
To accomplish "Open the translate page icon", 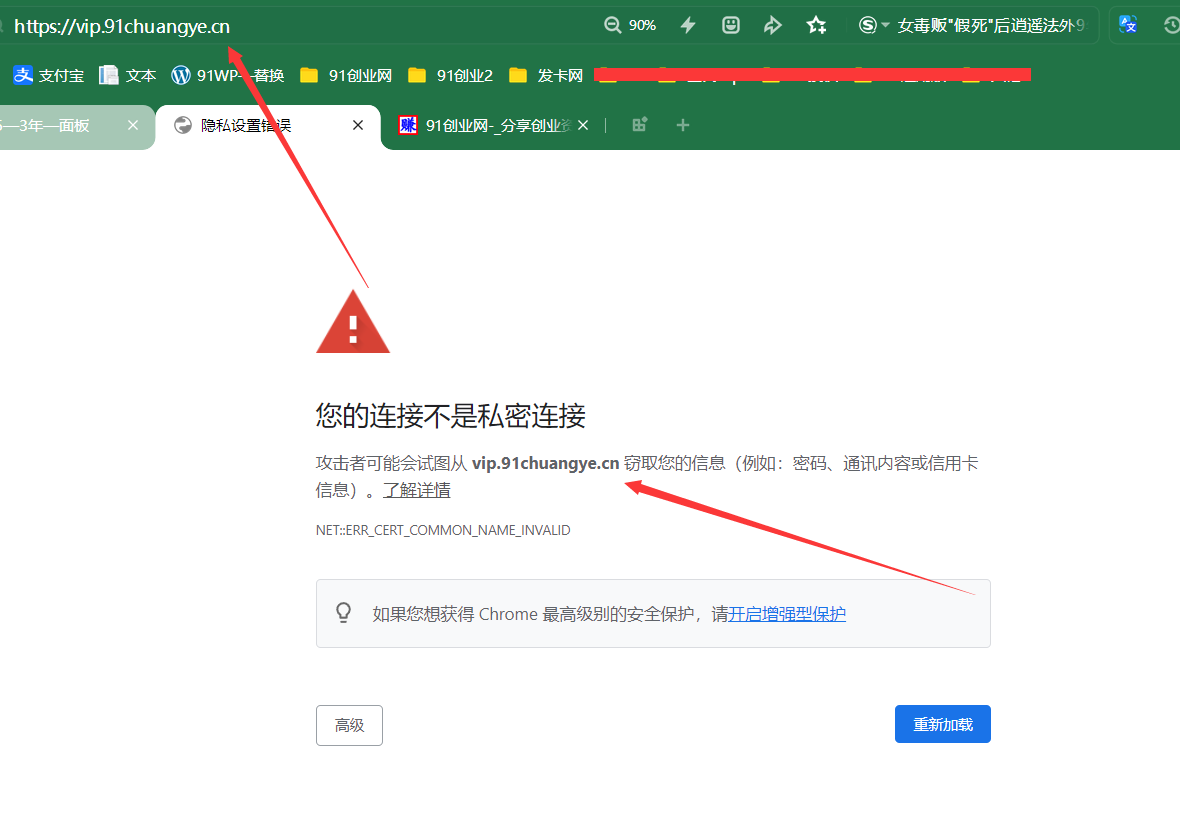I will pyautogui.click(x=1128, y=25).
